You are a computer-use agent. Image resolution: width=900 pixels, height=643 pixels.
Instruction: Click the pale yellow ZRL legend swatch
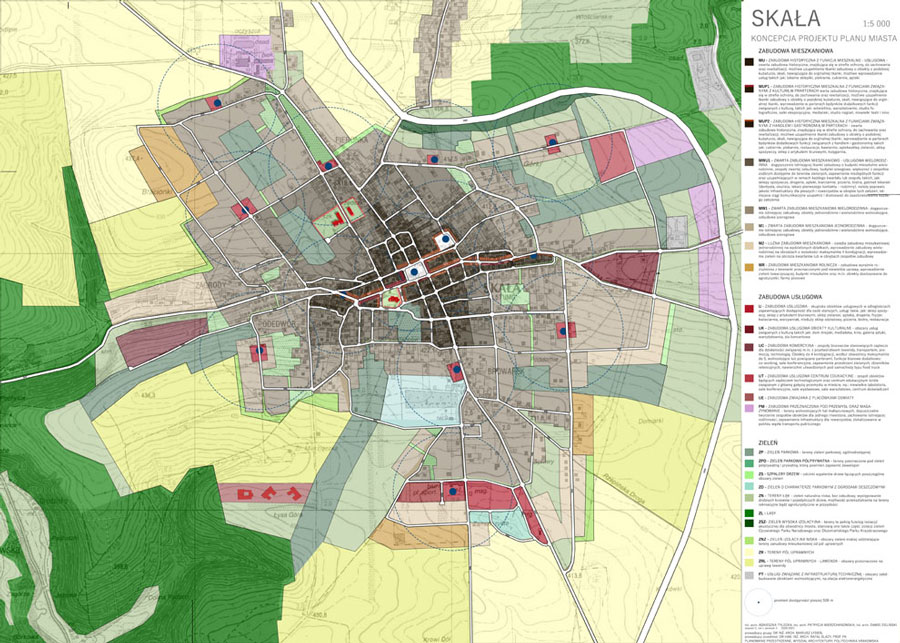click(x=749, y=562)
